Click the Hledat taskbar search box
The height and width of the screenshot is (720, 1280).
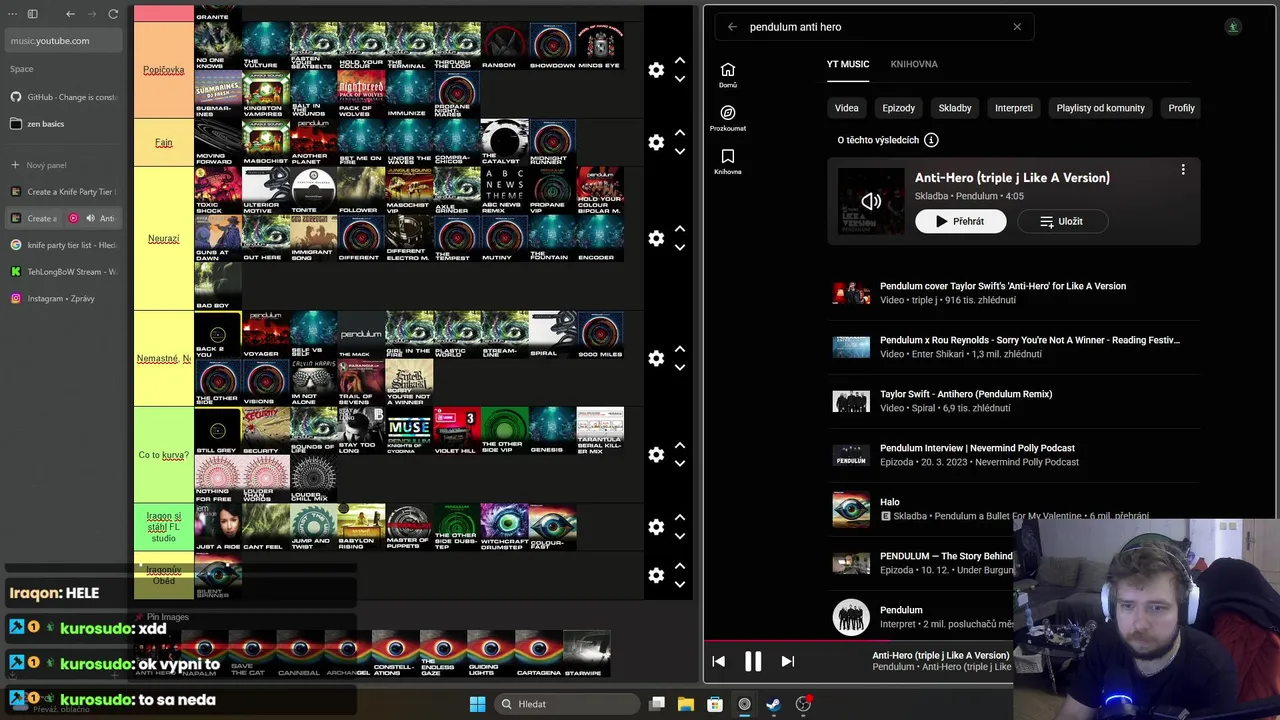click(x=566, y=704)
